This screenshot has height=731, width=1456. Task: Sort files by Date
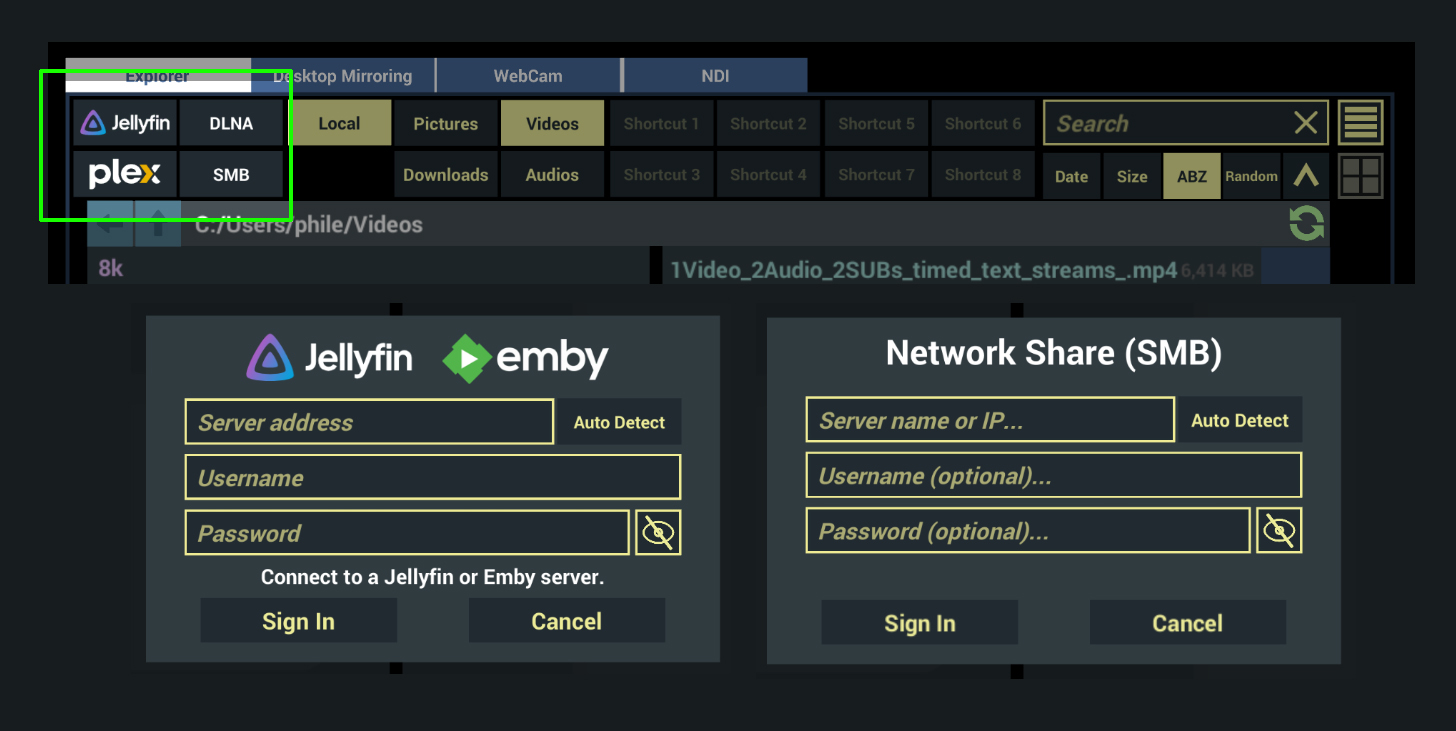coord(1071,176)
